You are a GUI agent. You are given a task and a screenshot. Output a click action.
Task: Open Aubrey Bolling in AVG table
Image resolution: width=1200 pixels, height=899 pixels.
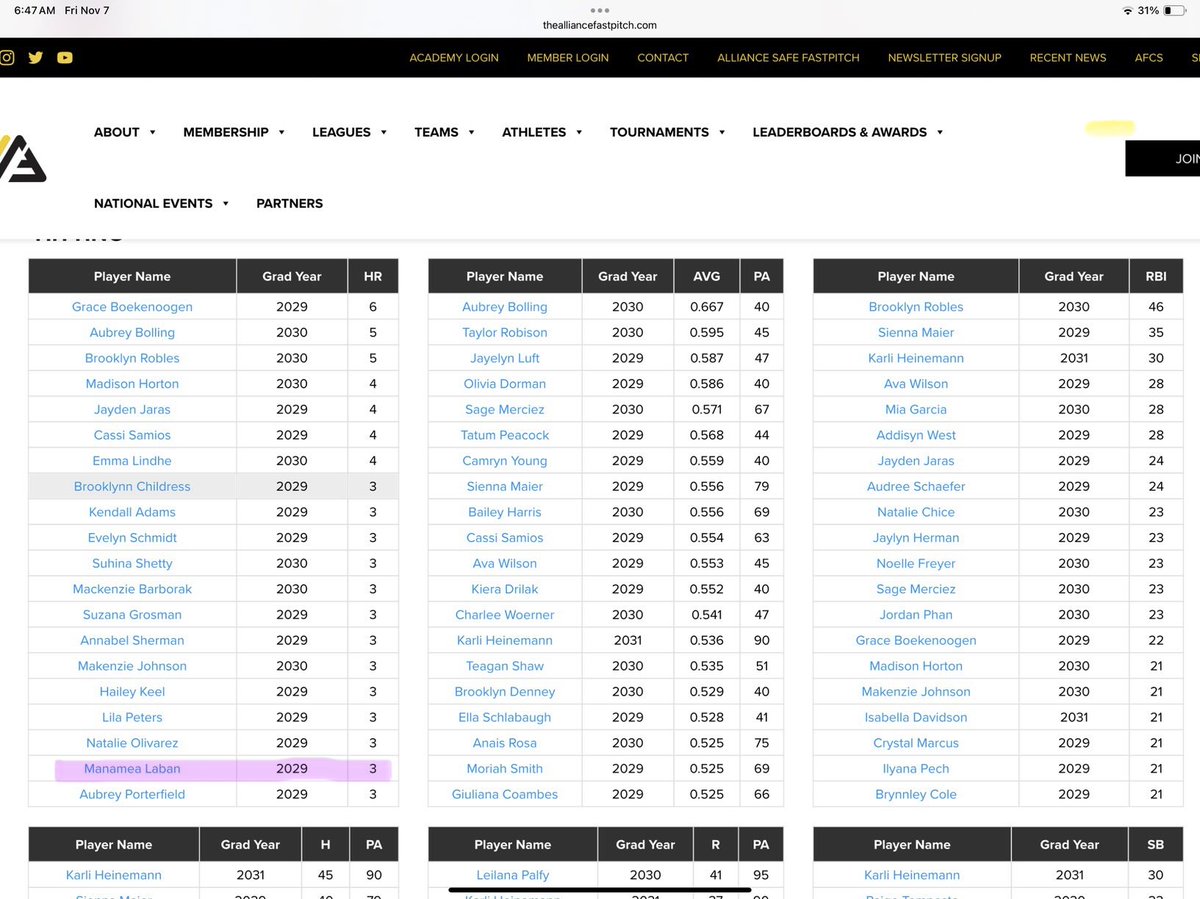pos(504,307)
